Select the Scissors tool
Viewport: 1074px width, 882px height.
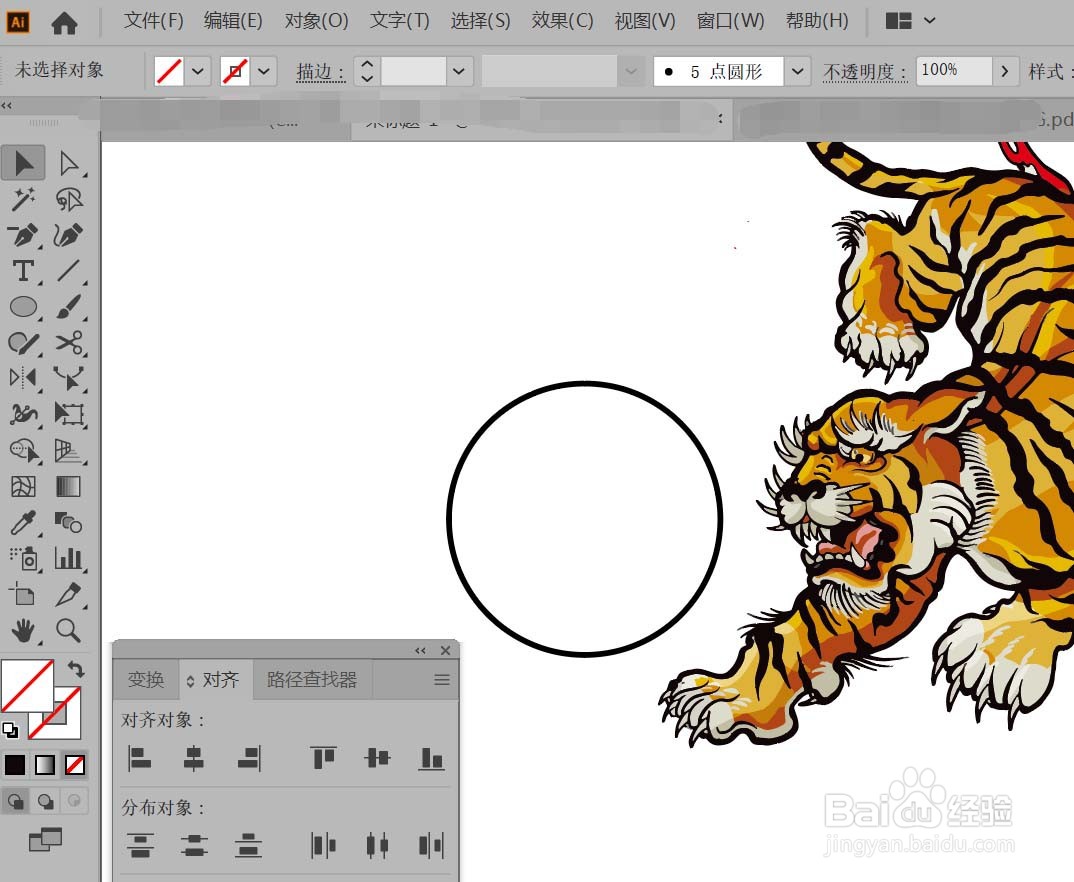coord(68,342)
